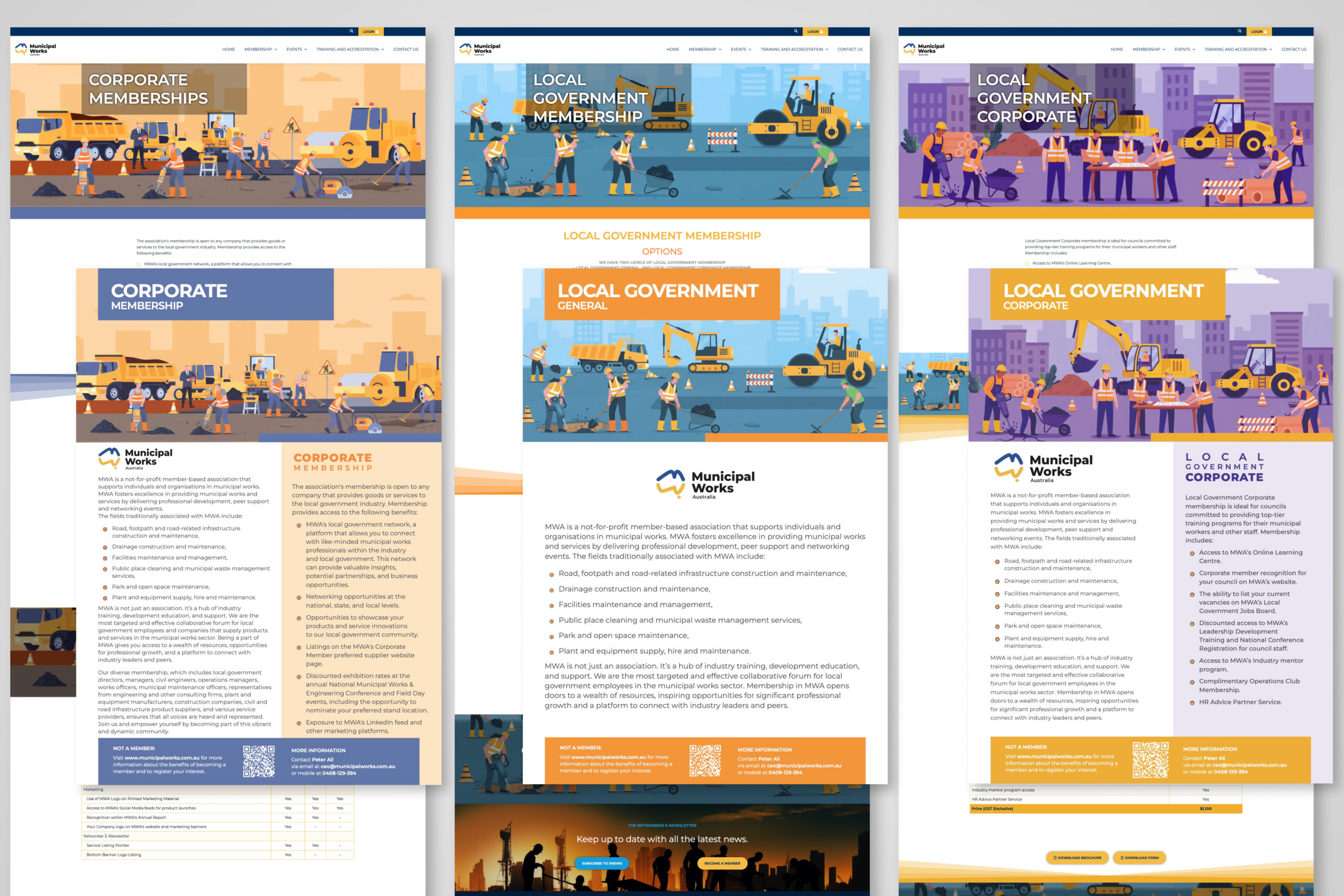Click 'Bottom Banner Logo Listing' table row
Viewport: 1344px width, 896px height.
(x=218, y=855)
